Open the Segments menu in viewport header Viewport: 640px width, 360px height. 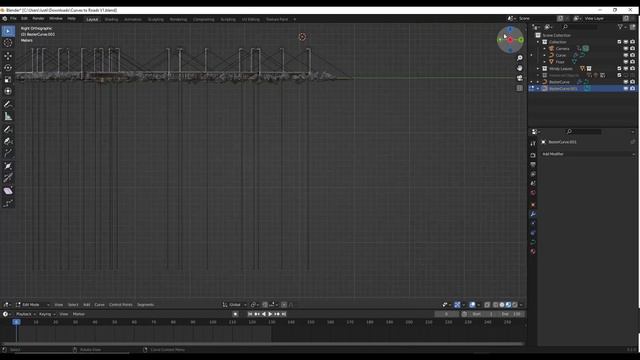[x=145, y=305]
